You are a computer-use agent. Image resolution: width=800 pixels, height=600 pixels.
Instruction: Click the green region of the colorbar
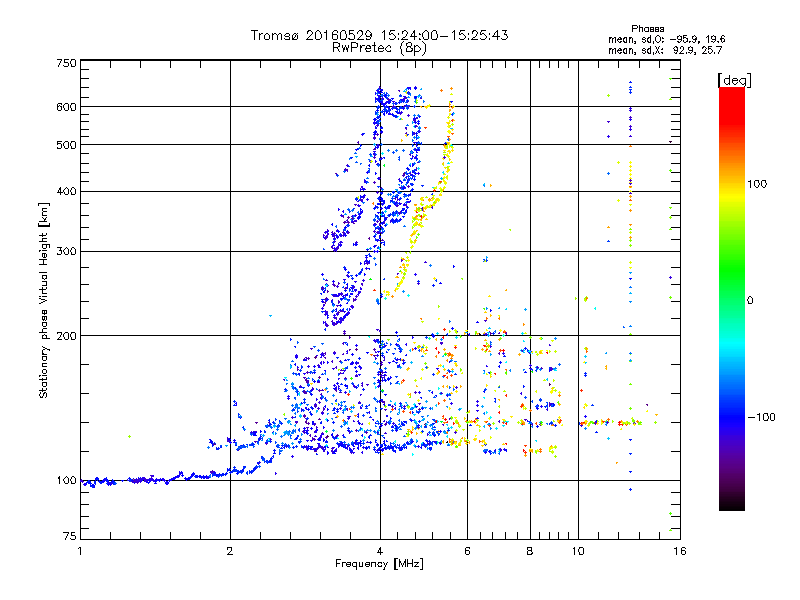[x=732, y=270]
